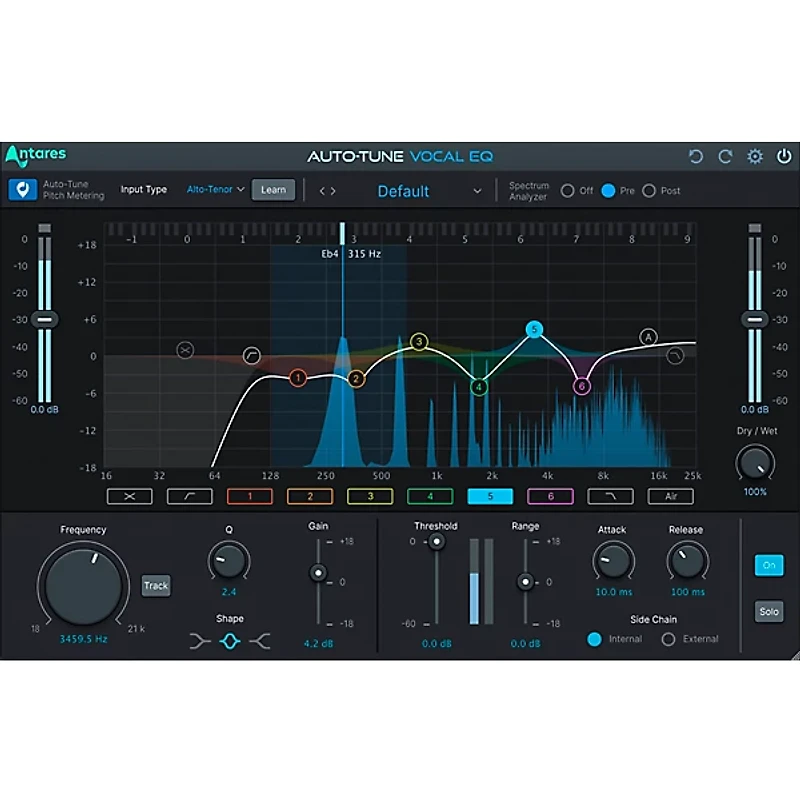Viewport: 800px width, 800px height.
Task: Click the settings gear in the title bar
Action: 756,156
